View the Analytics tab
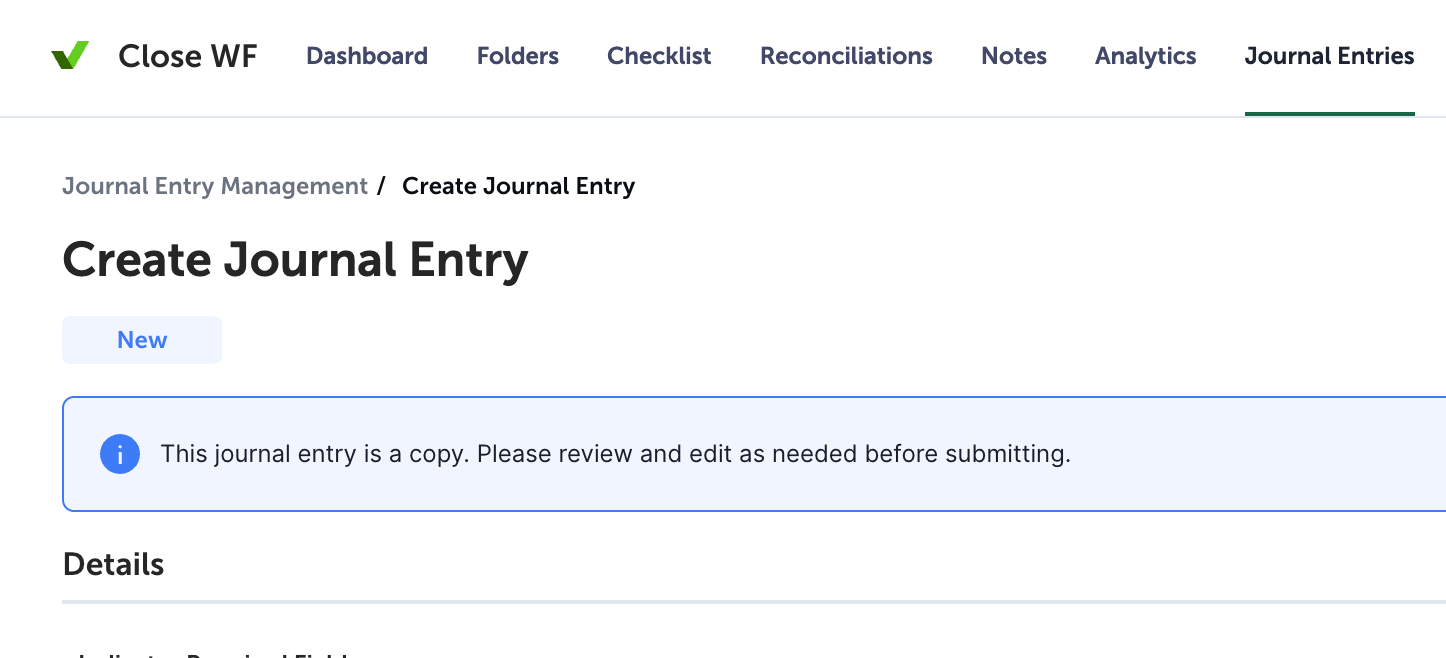Image resolution: width=1446 pixels, height=658 pixels. click(x=1146, y=56)
